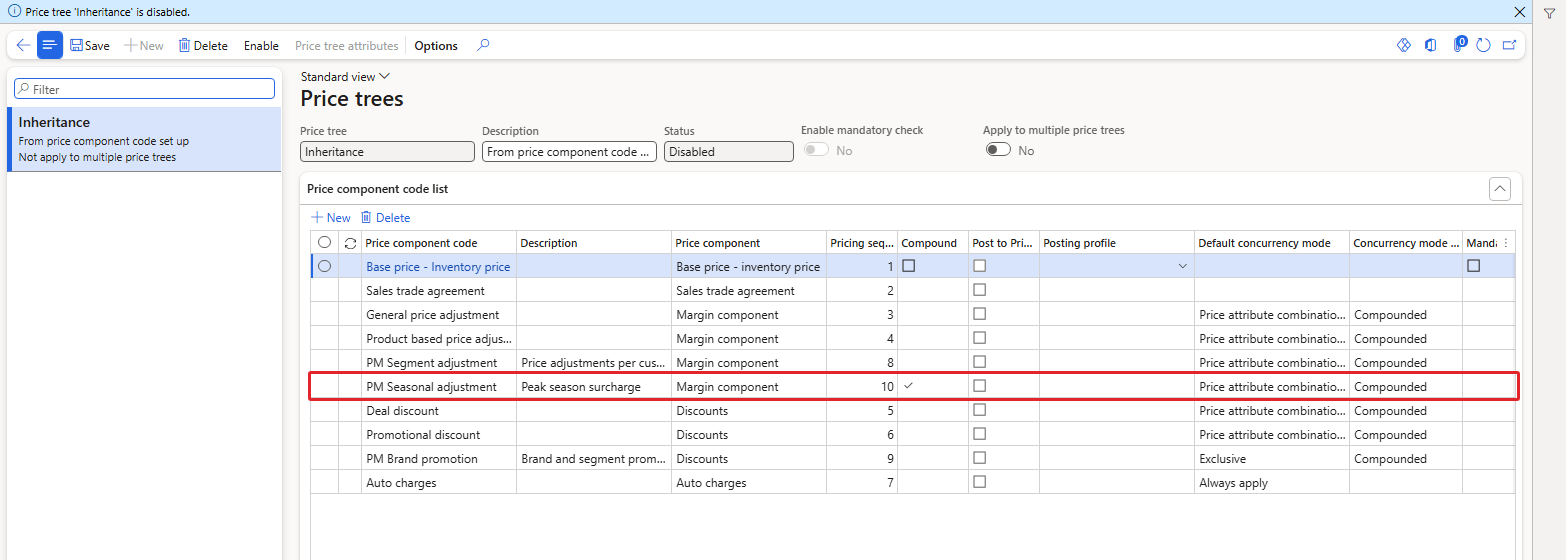Open in Office icon

pyautogui.click(x=1431, y=45)
